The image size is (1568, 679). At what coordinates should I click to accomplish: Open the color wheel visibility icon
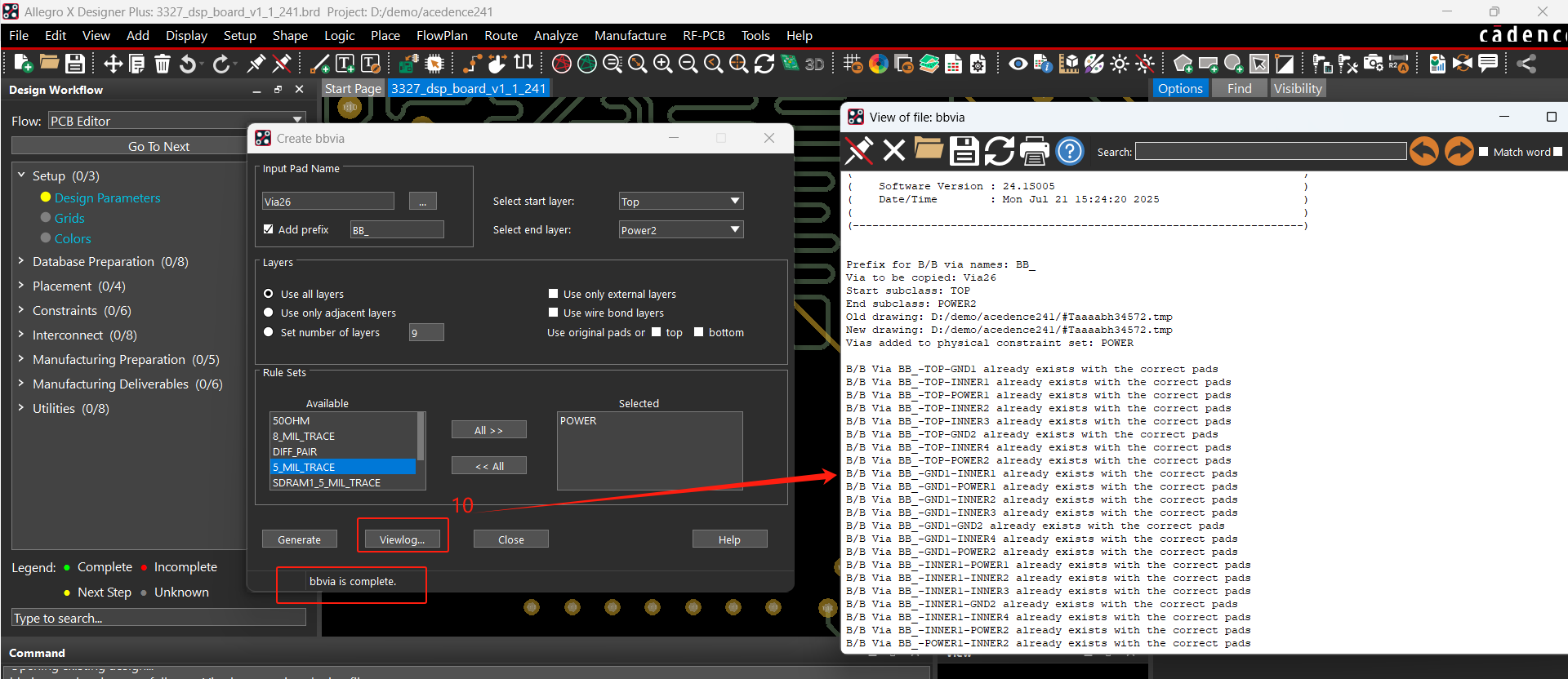coord(879,64)
